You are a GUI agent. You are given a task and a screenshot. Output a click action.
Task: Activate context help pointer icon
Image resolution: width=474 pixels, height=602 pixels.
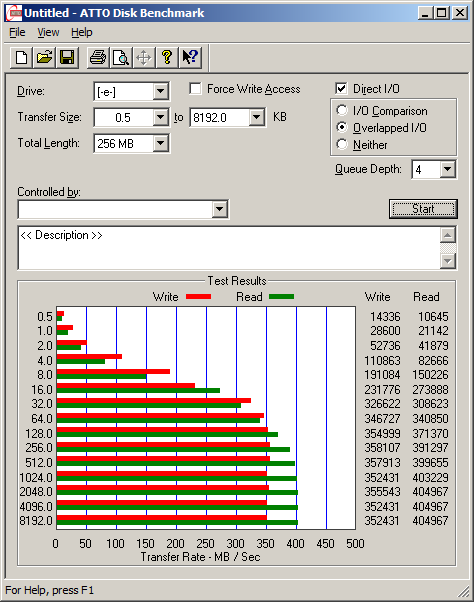(190, 58)
